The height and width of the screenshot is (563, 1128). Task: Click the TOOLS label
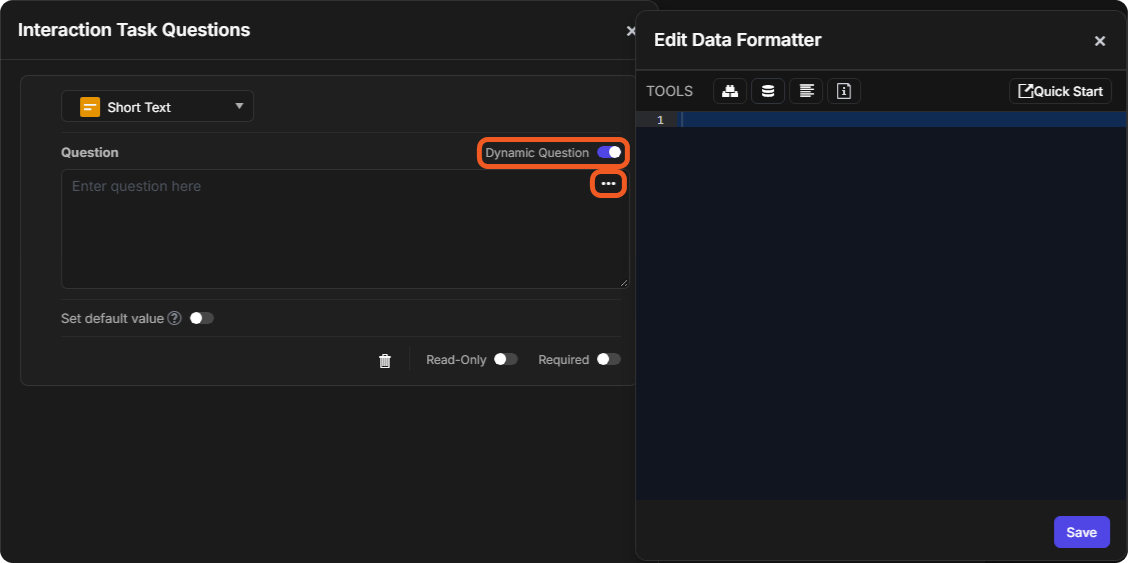click(x=669, y=91)
